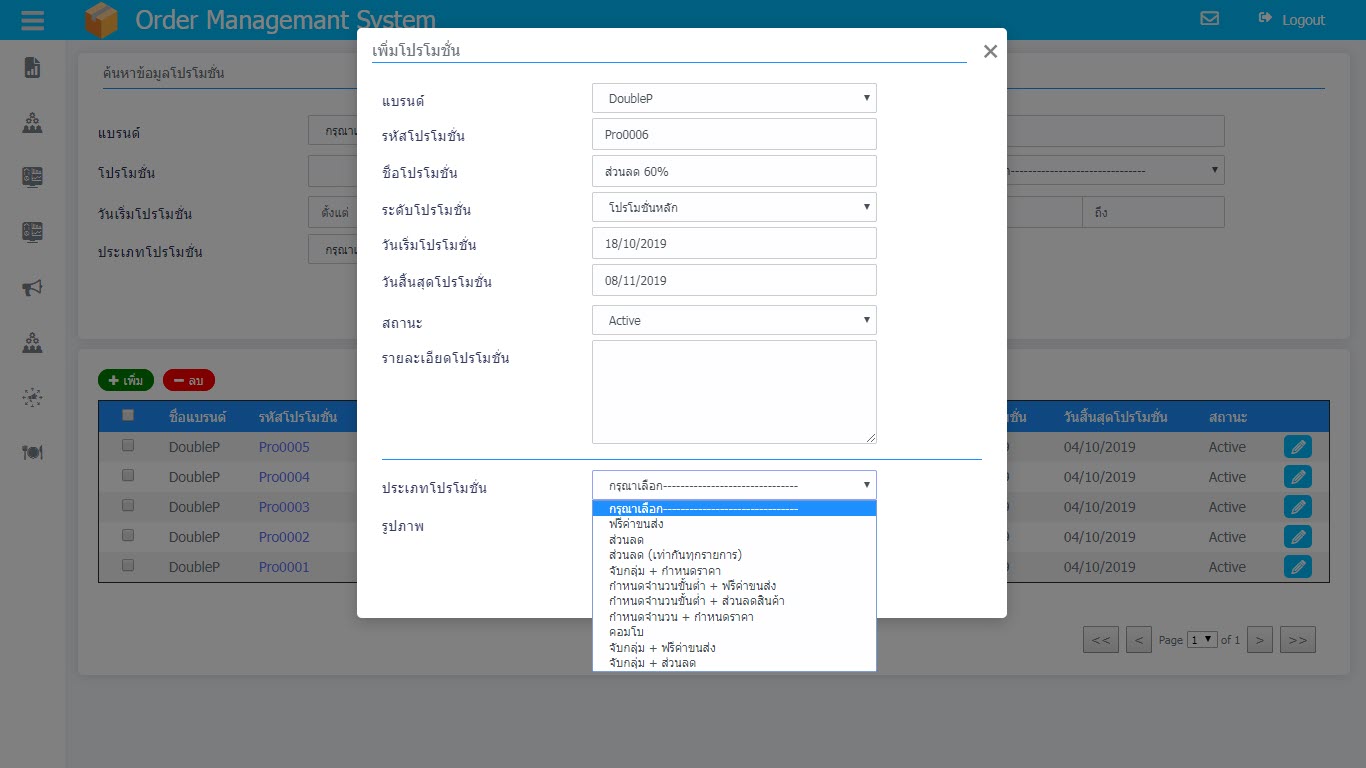This screenshot has width=1366, height=768.
Task: Check the checkbox for the Pro0005 row
Action: pos(128,446)
